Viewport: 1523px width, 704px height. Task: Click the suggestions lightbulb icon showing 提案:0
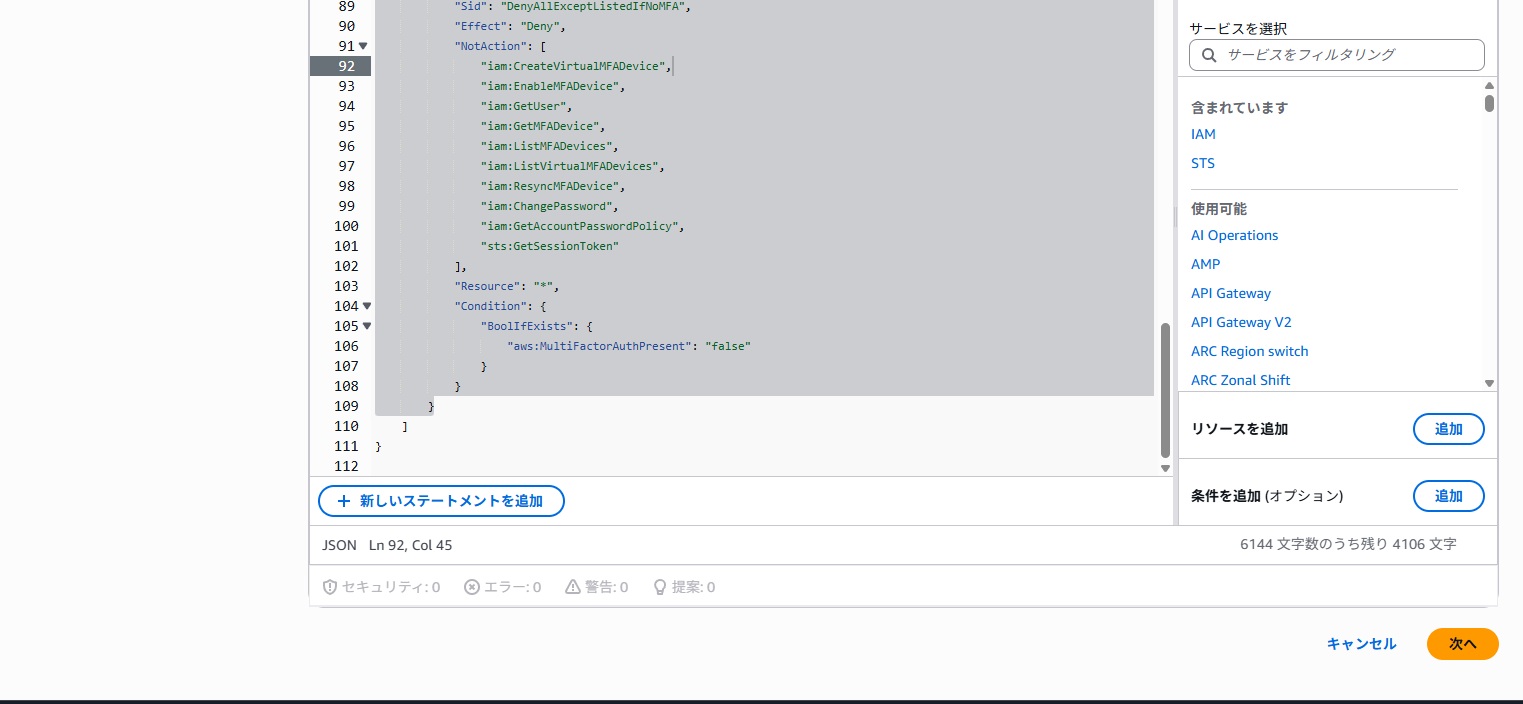click(x=660, y=587)
